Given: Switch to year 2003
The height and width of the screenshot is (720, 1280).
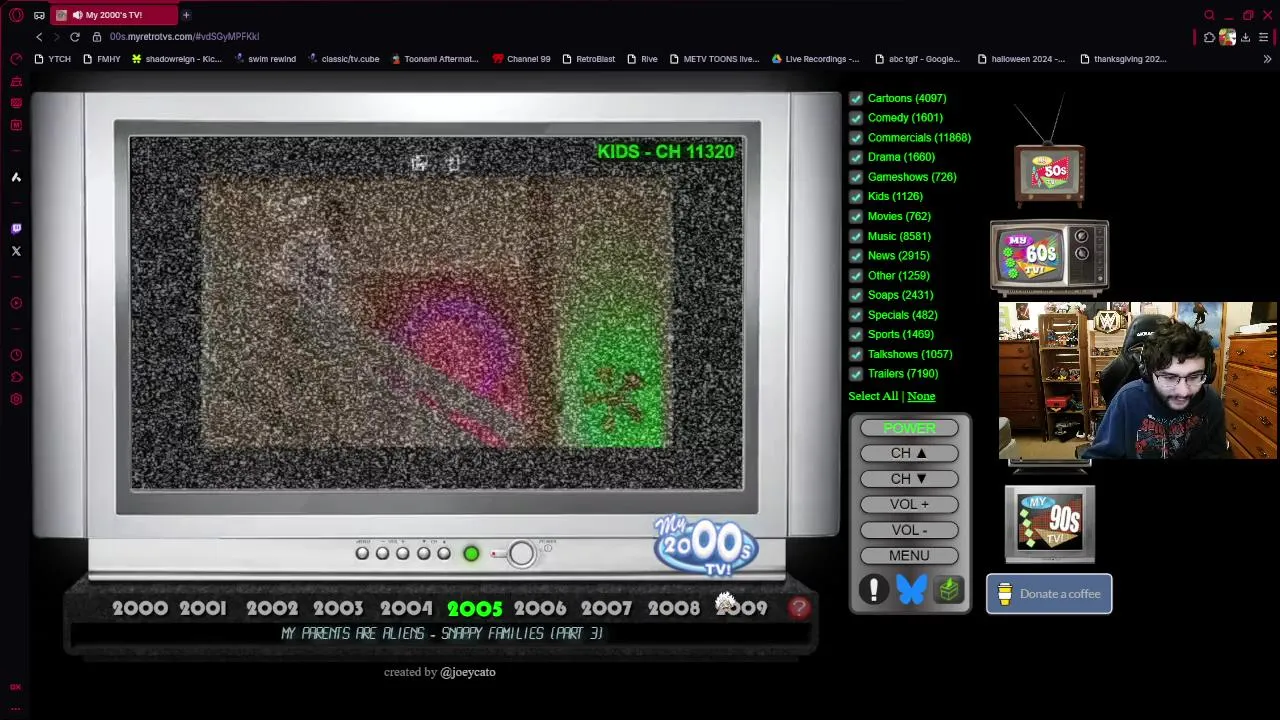Looking at the screenshot, I should click(338, 608).
